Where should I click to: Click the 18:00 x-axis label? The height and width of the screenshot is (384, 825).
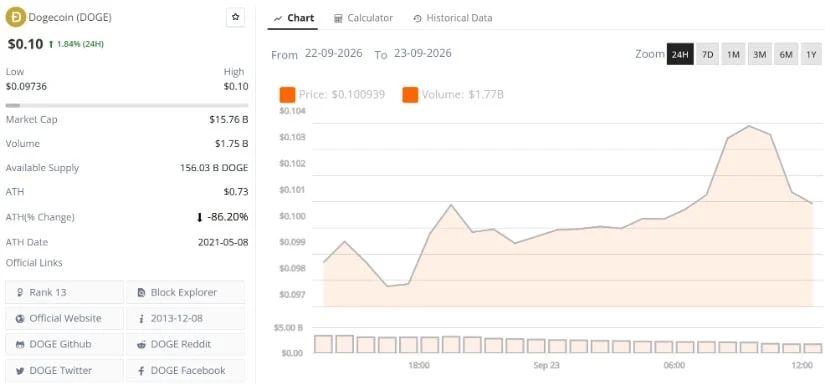(418, 366)
